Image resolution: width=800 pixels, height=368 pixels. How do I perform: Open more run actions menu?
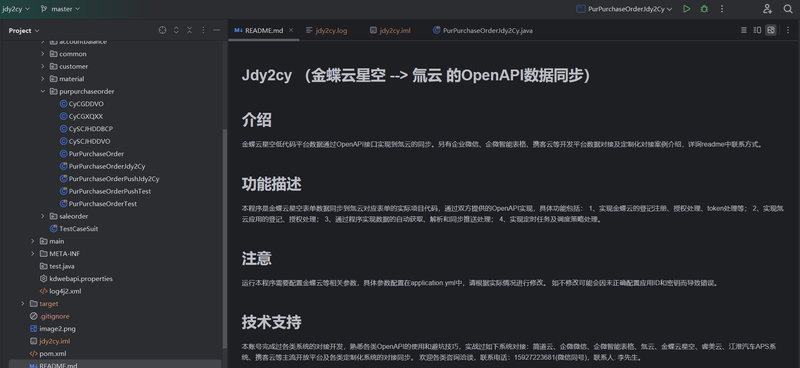pyautogui.click(x=722, y=9)
